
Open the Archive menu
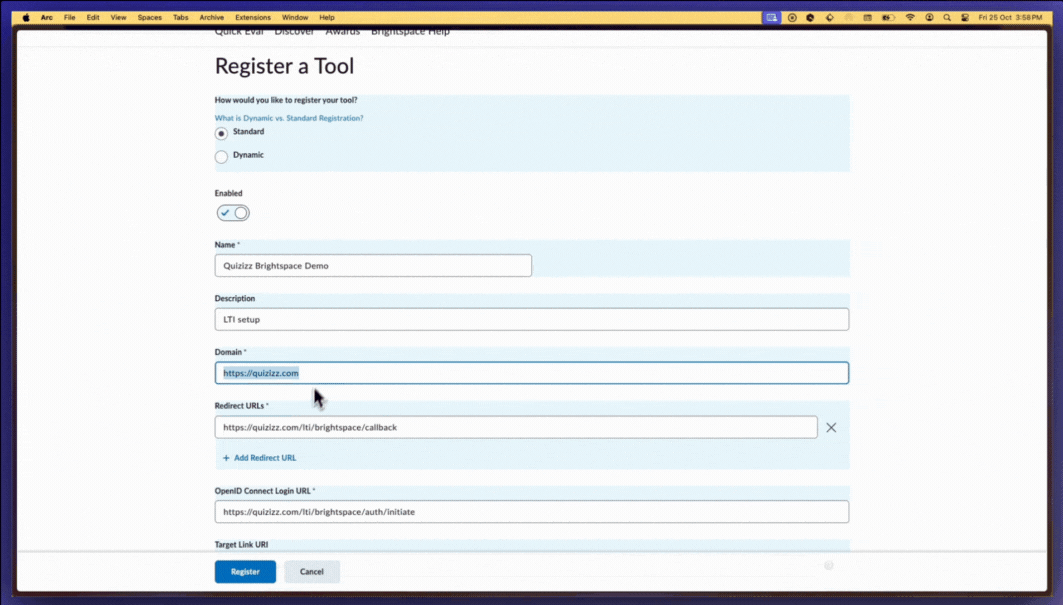pyautogui.click(x=212, y=18)
